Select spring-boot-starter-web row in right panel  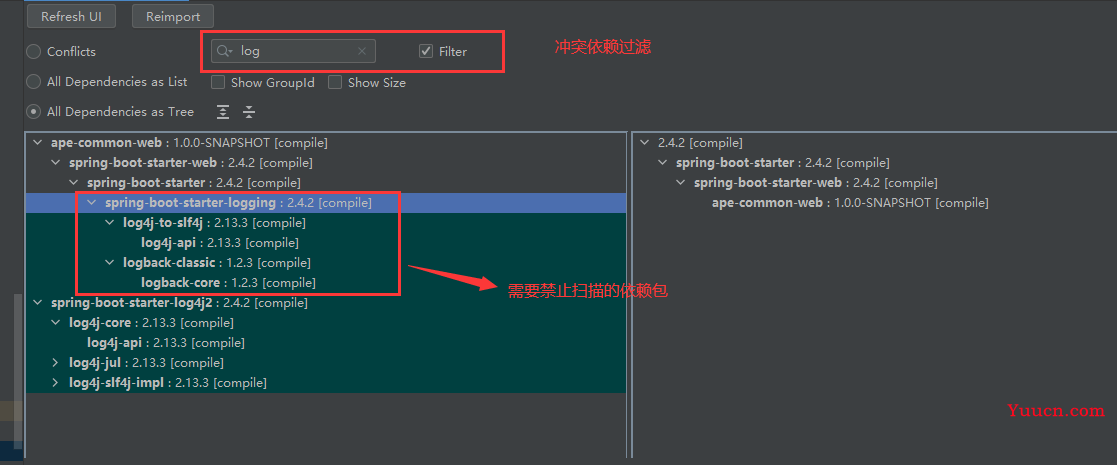875,183
